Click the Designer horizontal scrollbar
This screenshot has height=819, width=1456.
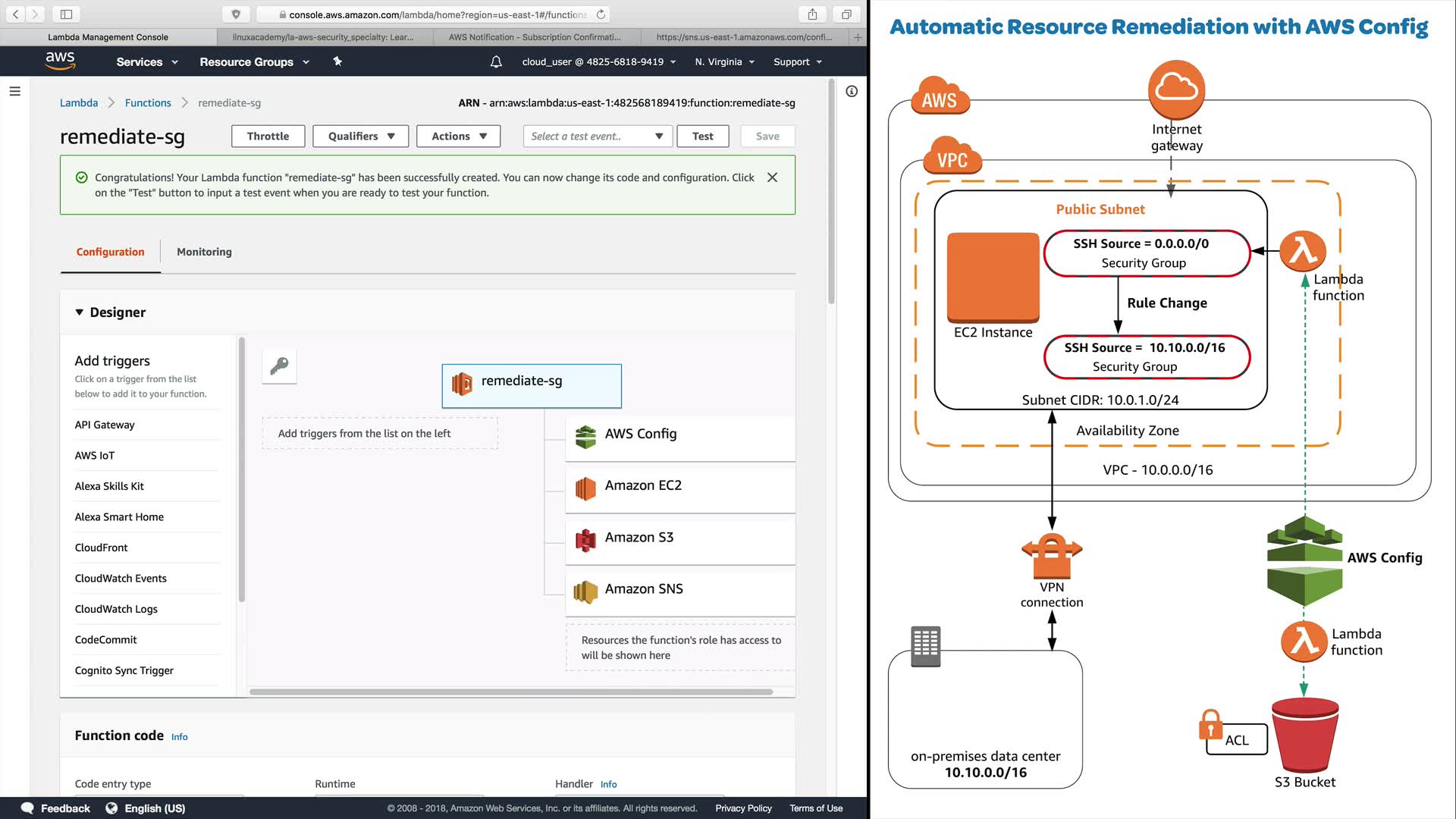[510, 692]
